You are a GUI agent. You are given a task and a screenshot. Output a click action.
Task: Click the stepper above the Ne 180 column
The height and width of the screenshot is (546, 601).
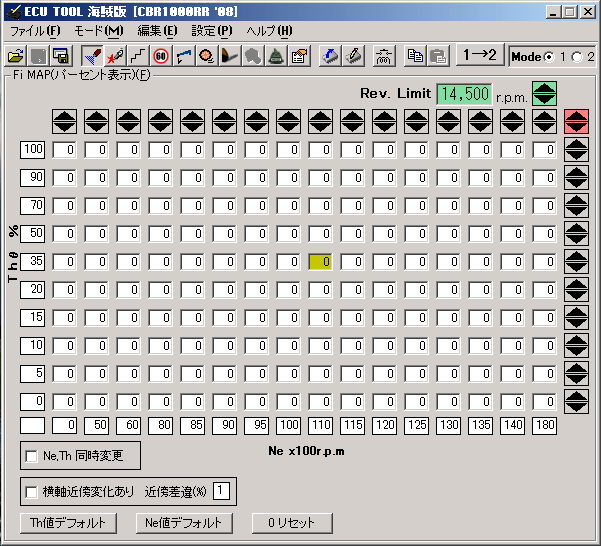(544, 121)
